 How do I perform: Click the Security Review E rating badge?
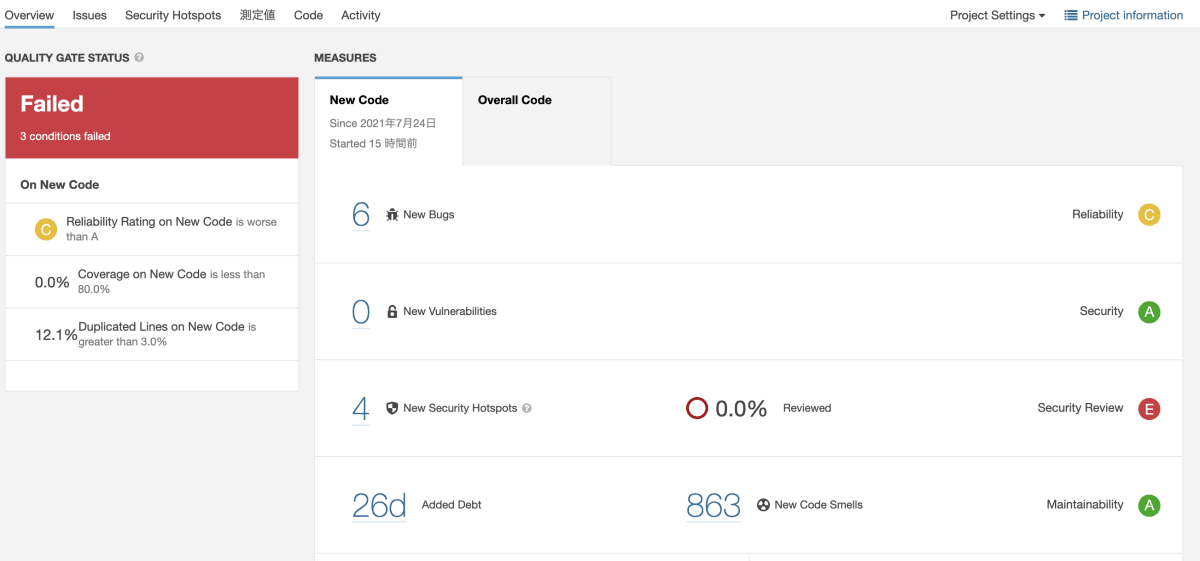click(x=1149, y=408)
